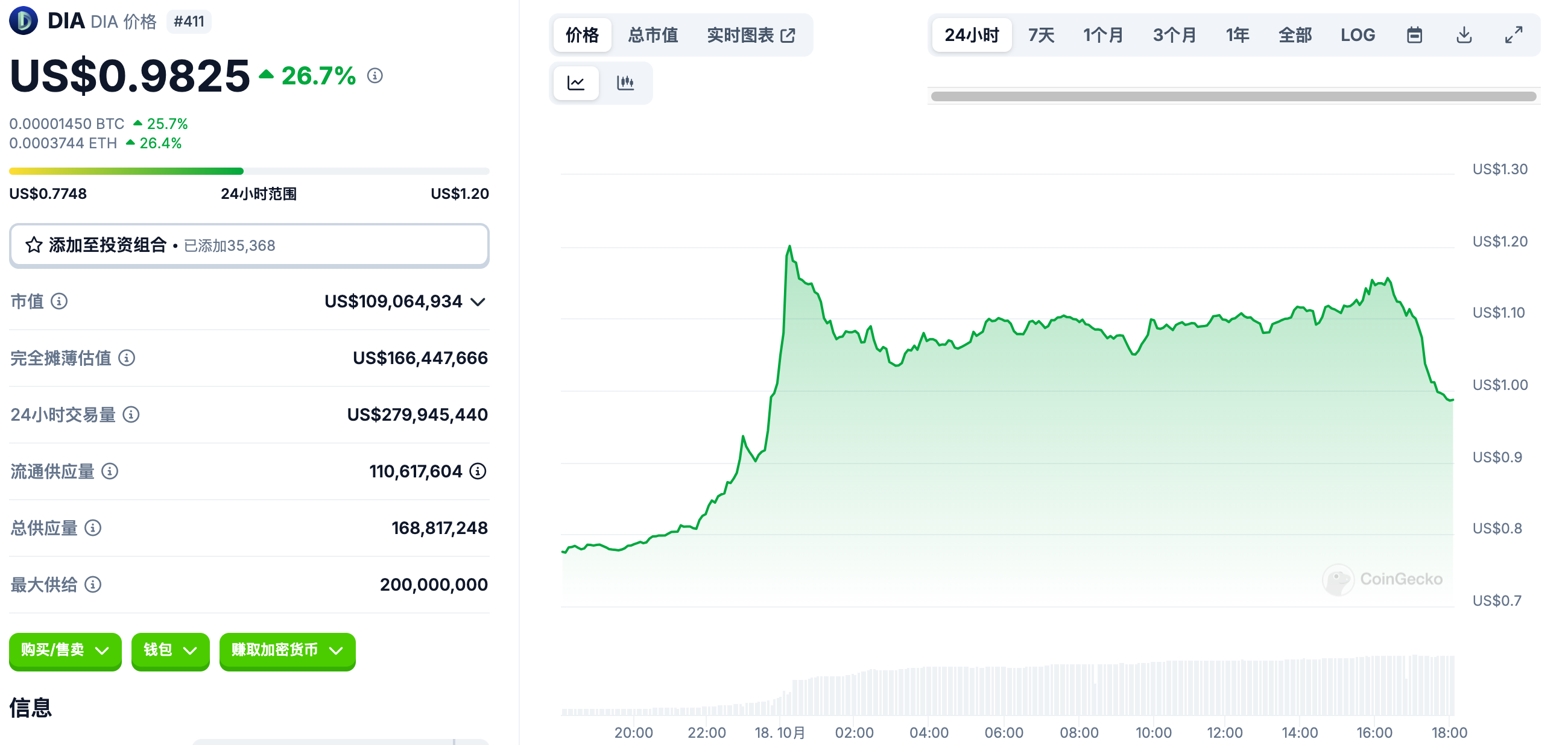Click info icon next to 流通供应量 value
This screenshot has width=1568, height=745.
pos(478,471)
